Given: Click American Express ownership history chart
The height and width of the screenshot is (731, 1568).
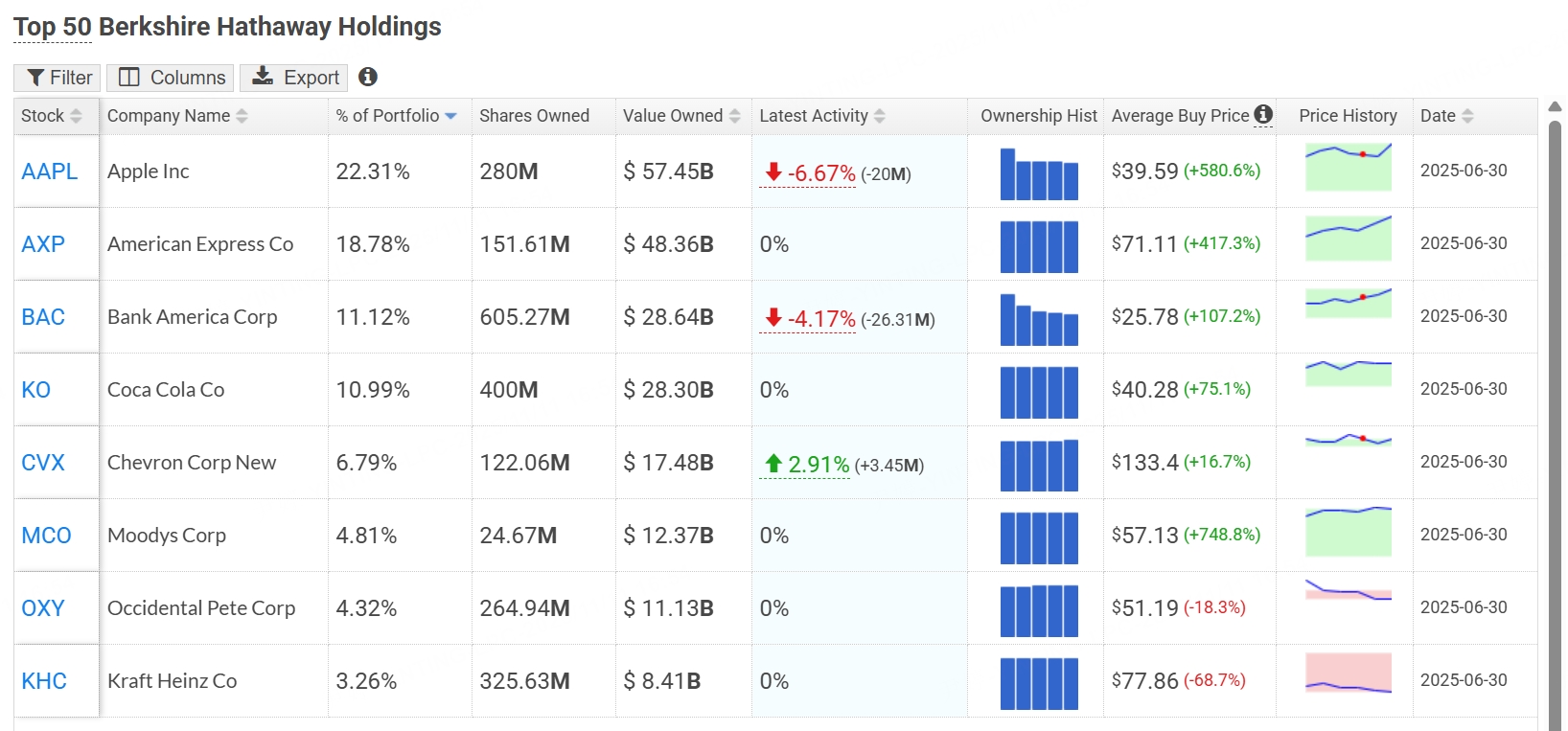Looking at the screenshot, I should click(1039, 247).
